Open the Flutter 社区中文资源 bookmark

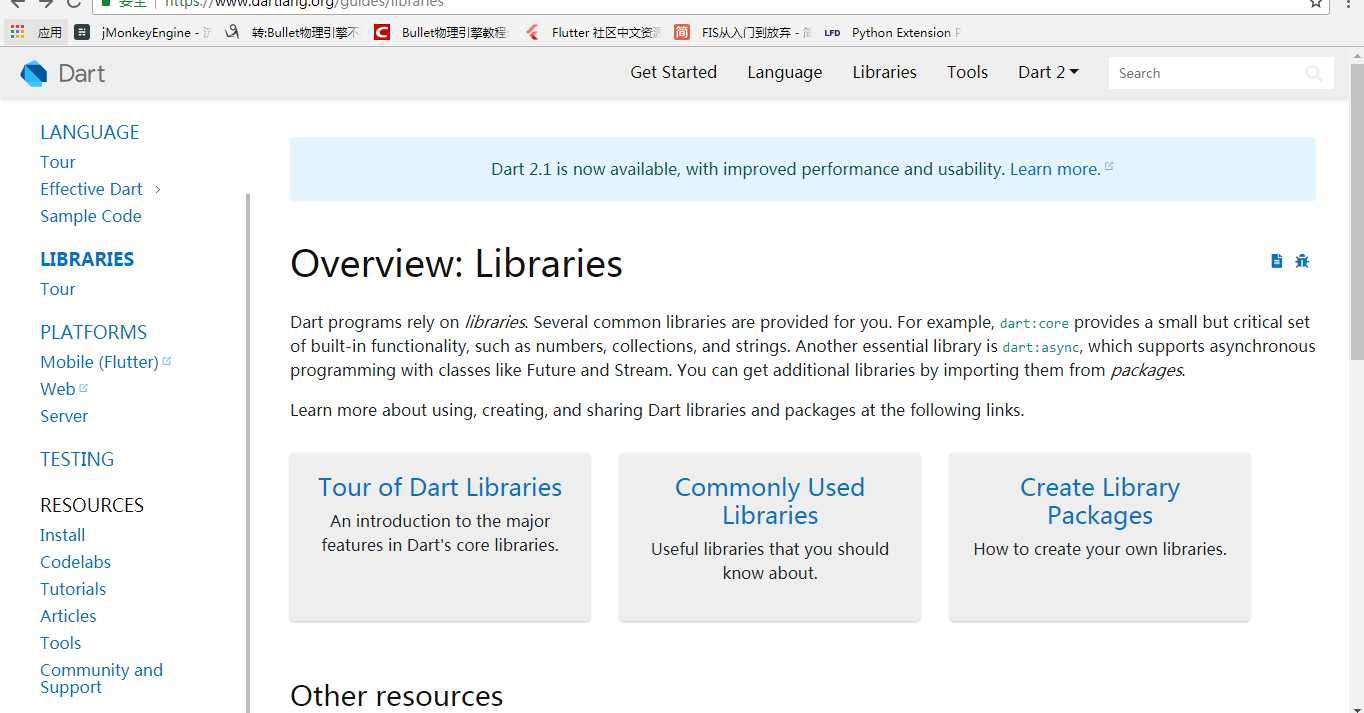(592, 32)
